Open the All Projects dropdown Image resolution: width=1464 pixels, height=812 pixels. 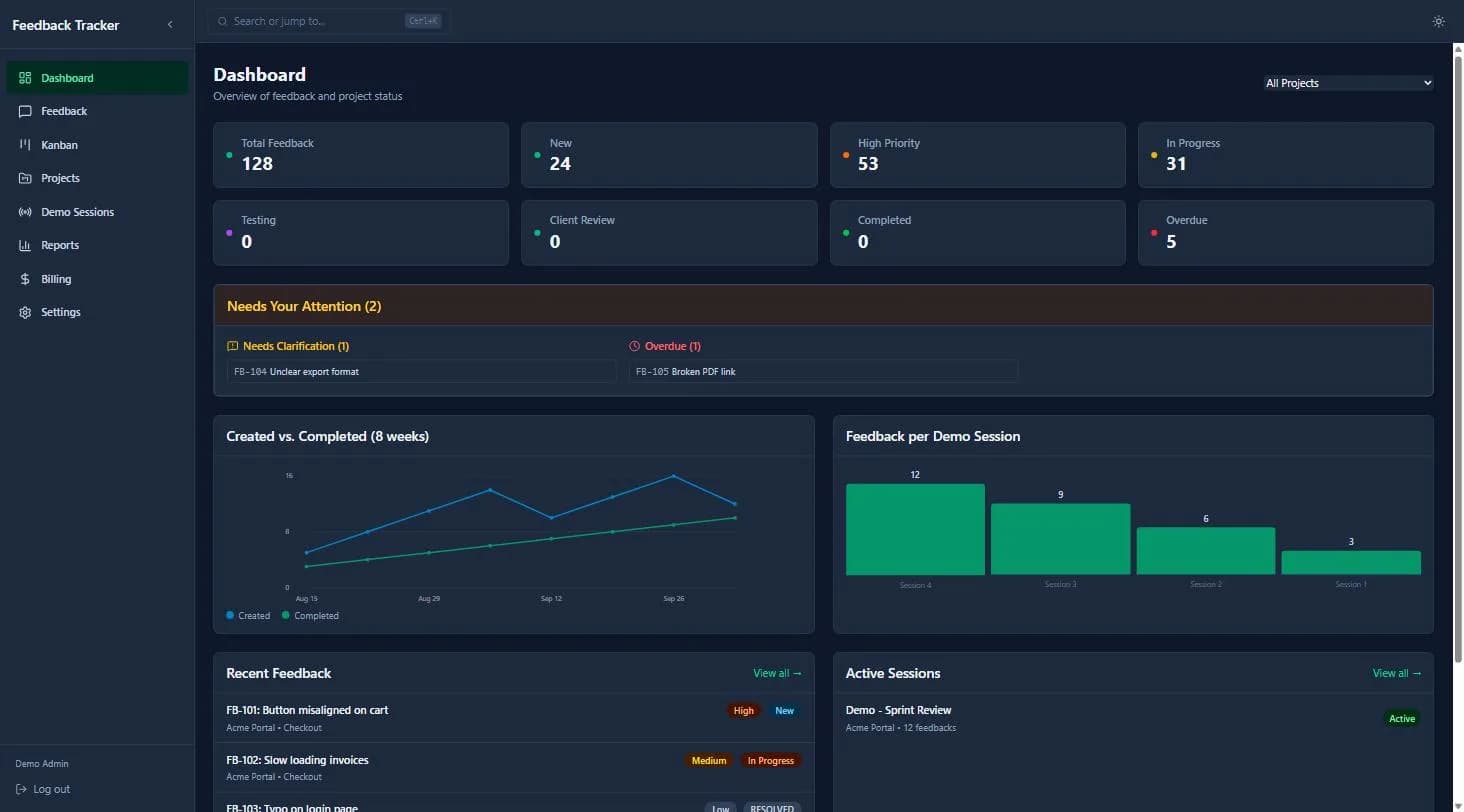1348,83
